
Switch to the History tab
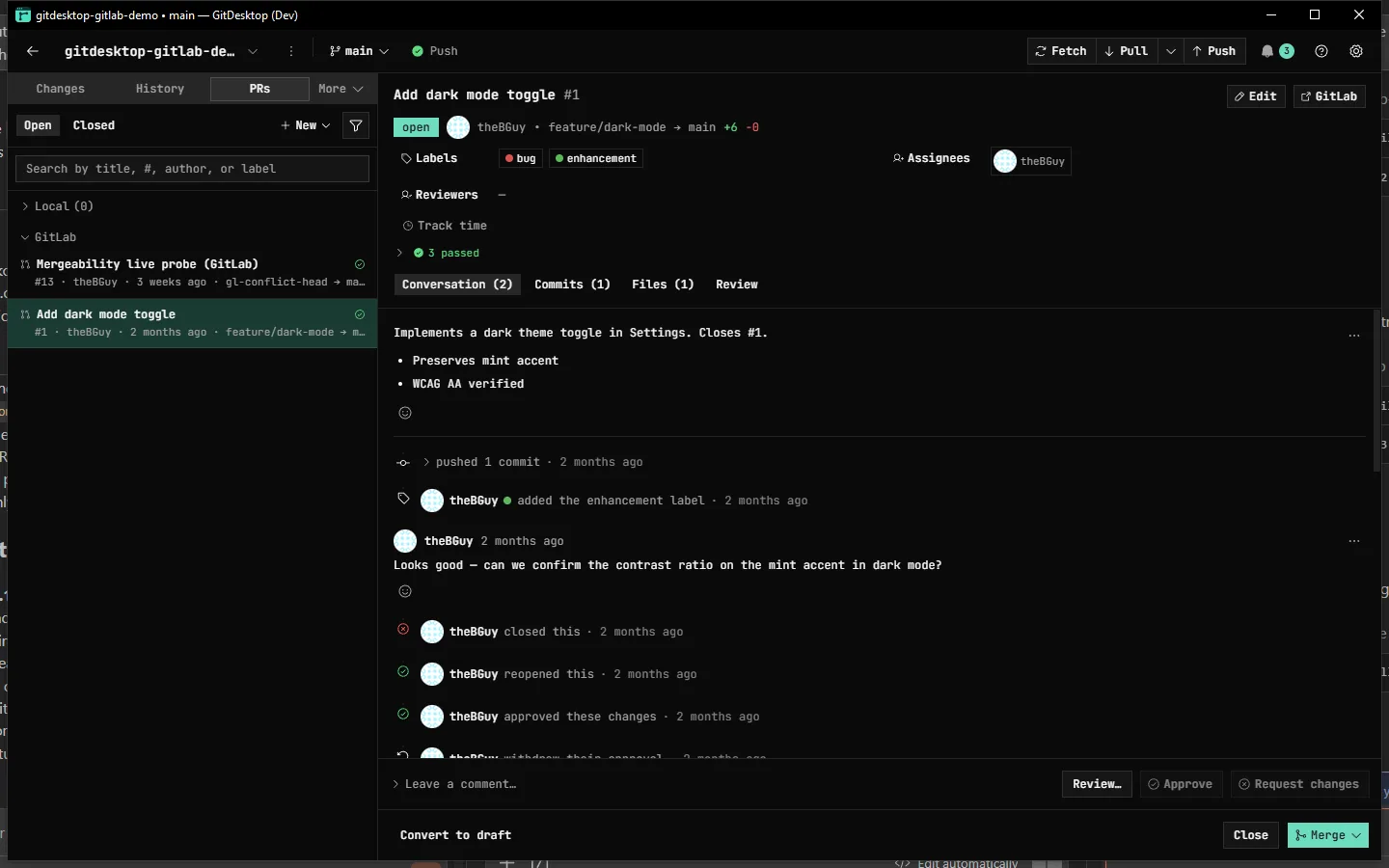(x=160, y=89)
